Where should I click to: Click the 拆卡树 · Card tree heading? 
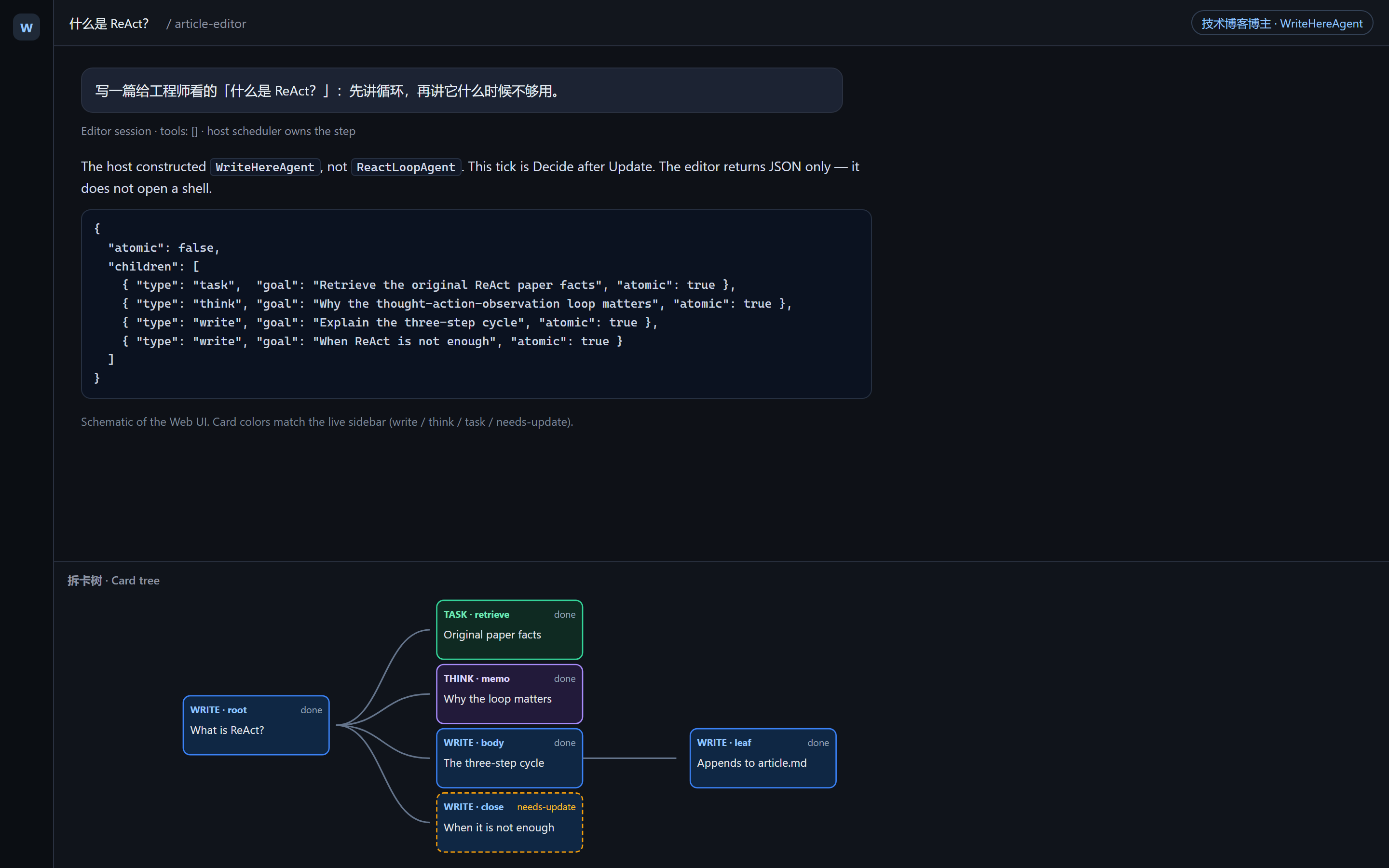(114, 581)
